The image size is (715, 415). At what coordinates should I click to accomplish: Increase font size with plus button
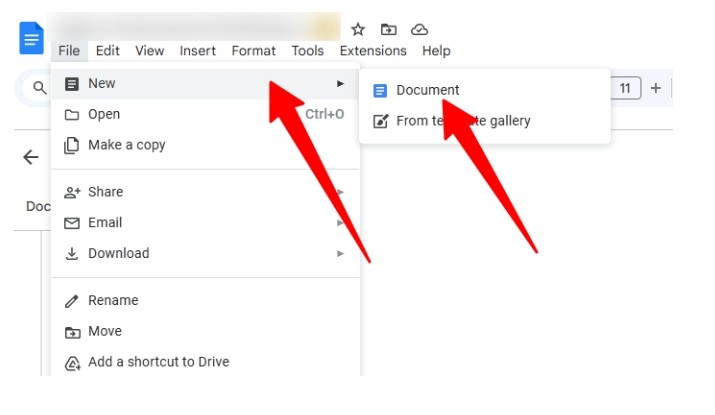[656, 88]
